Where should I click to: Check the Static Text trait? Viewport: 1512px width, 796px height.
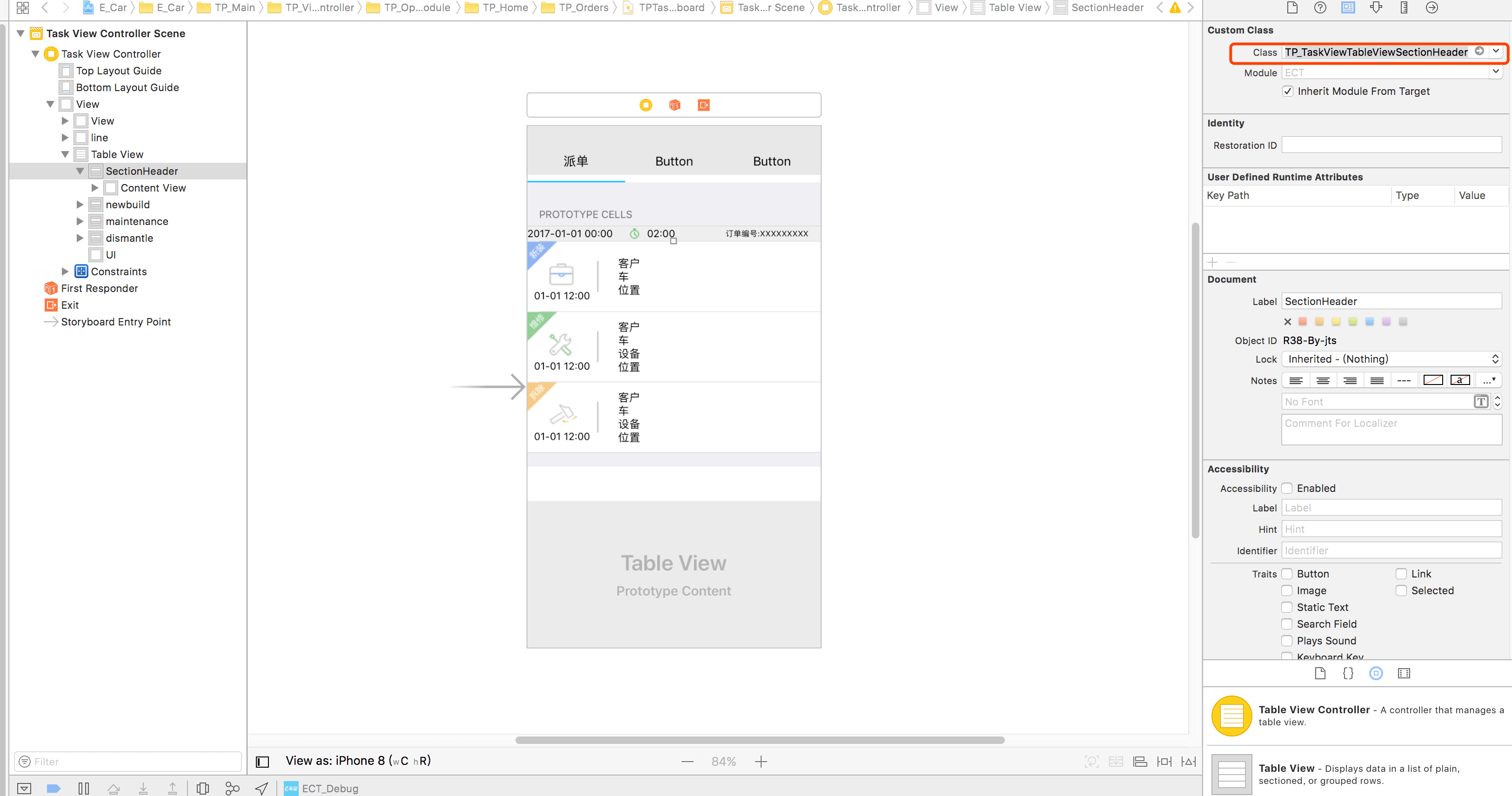pyautogui.click(x=1288, y=607)
